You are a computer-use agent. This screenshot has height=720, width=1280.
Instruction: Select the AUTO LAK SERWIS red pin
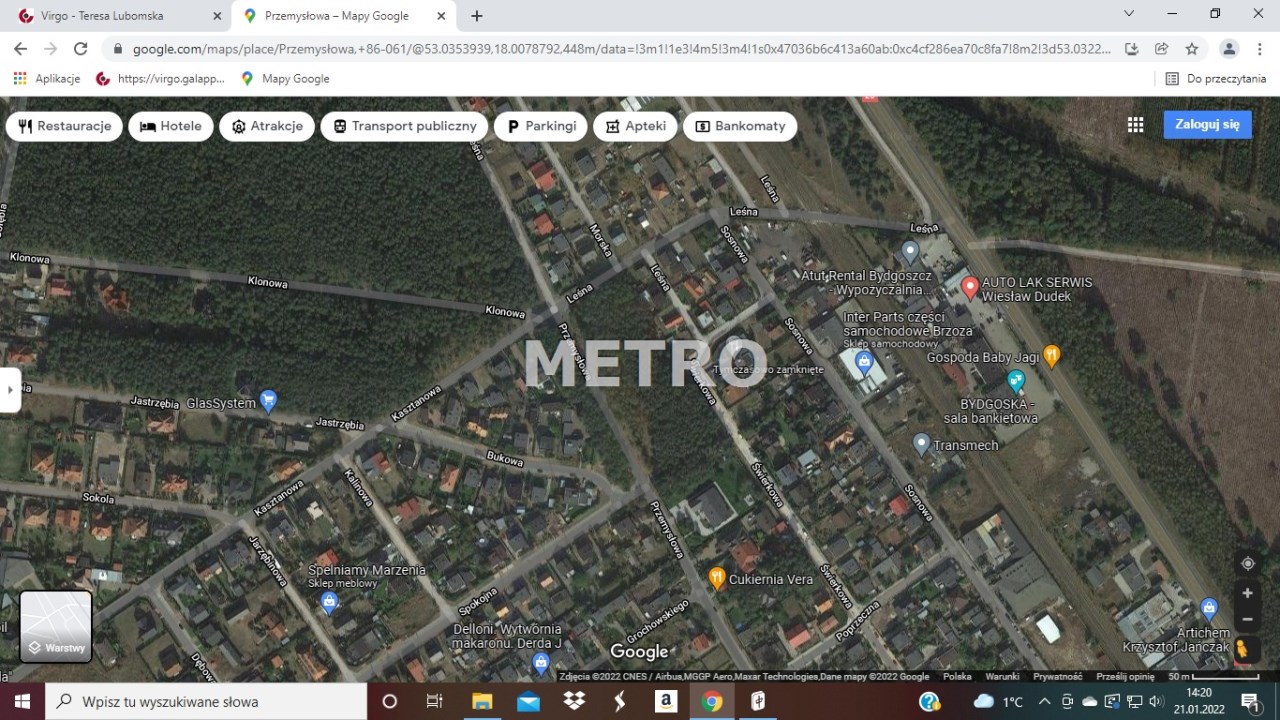(969, 288)
